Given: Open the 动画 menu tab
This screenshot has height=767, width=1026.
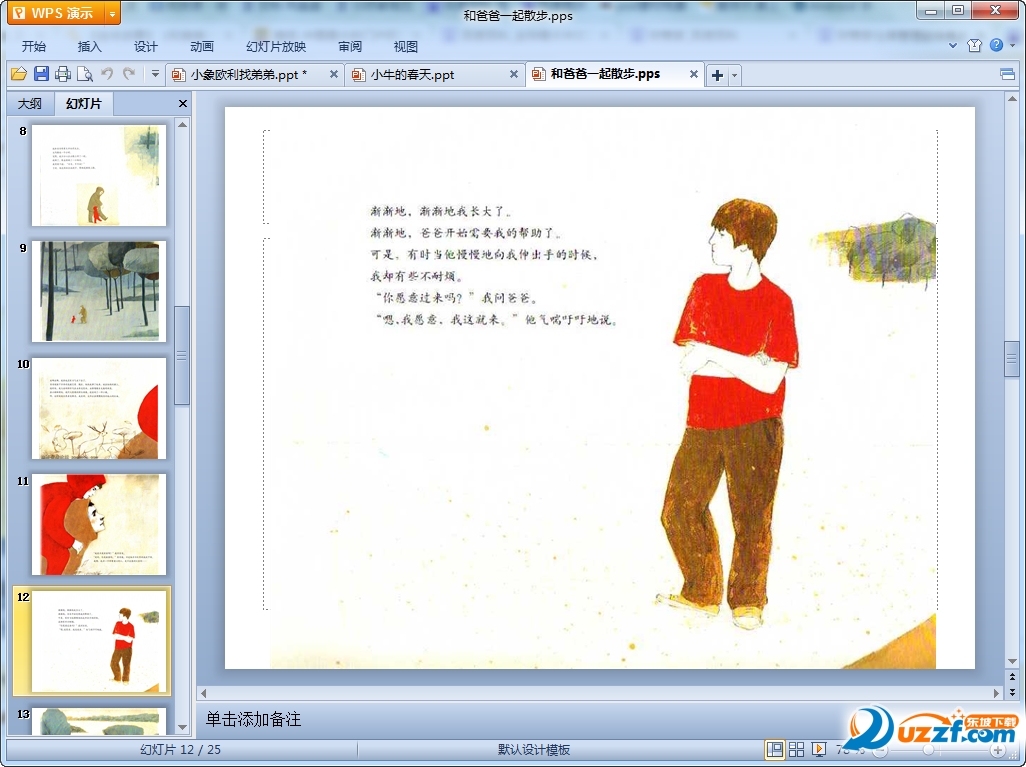Looking at the screenshot, I should (x=202, y=46).
